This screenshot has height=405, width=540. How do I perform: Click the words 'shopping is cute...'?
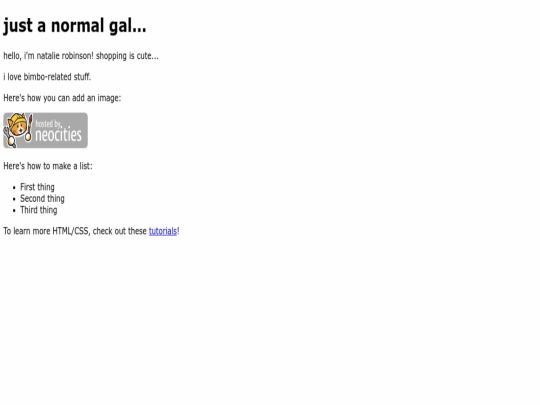tap(127, 56)
